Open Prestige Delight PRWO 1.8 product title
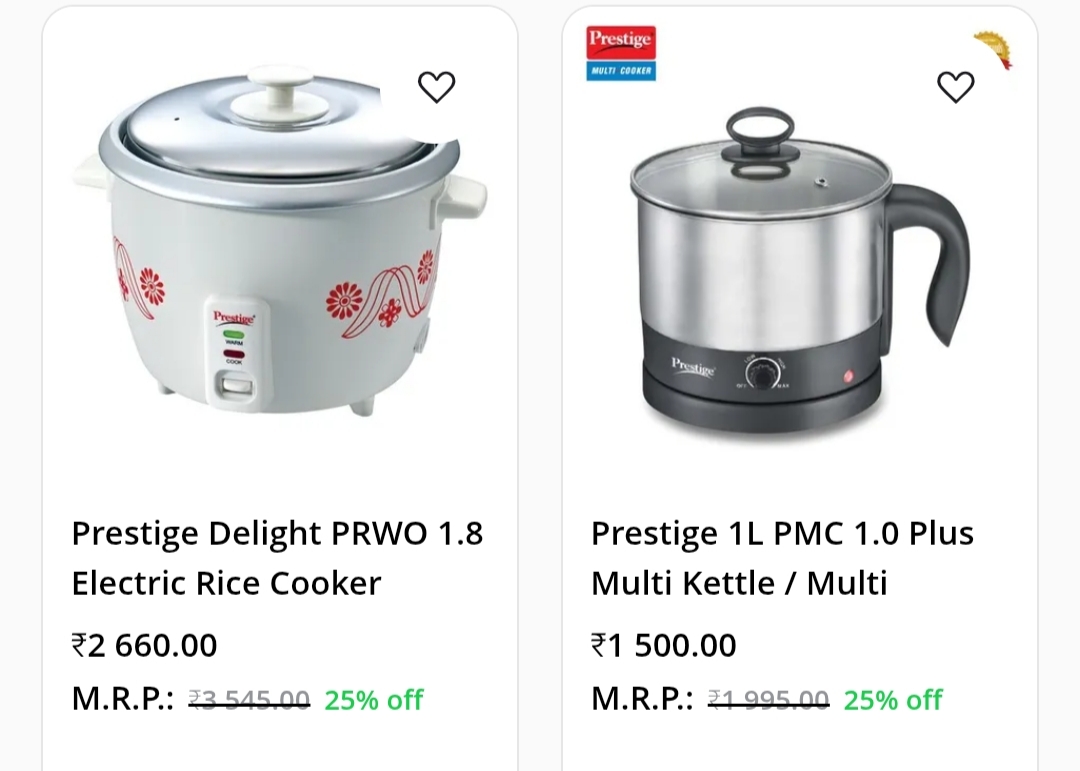This screenshot has height=771, width=1080. (x=277, y=558)
